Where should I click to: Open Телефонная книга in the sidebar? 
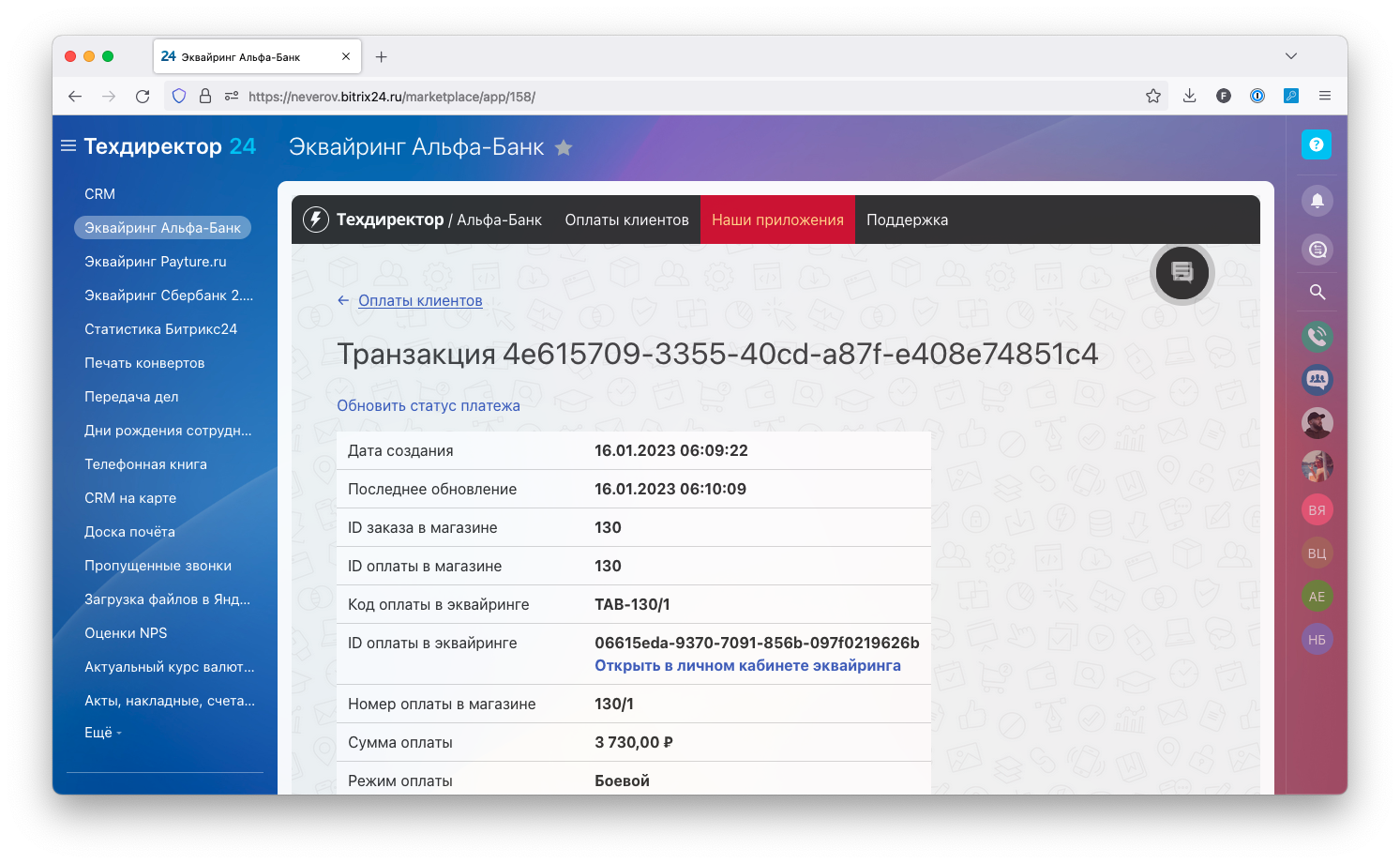(145, 464)
